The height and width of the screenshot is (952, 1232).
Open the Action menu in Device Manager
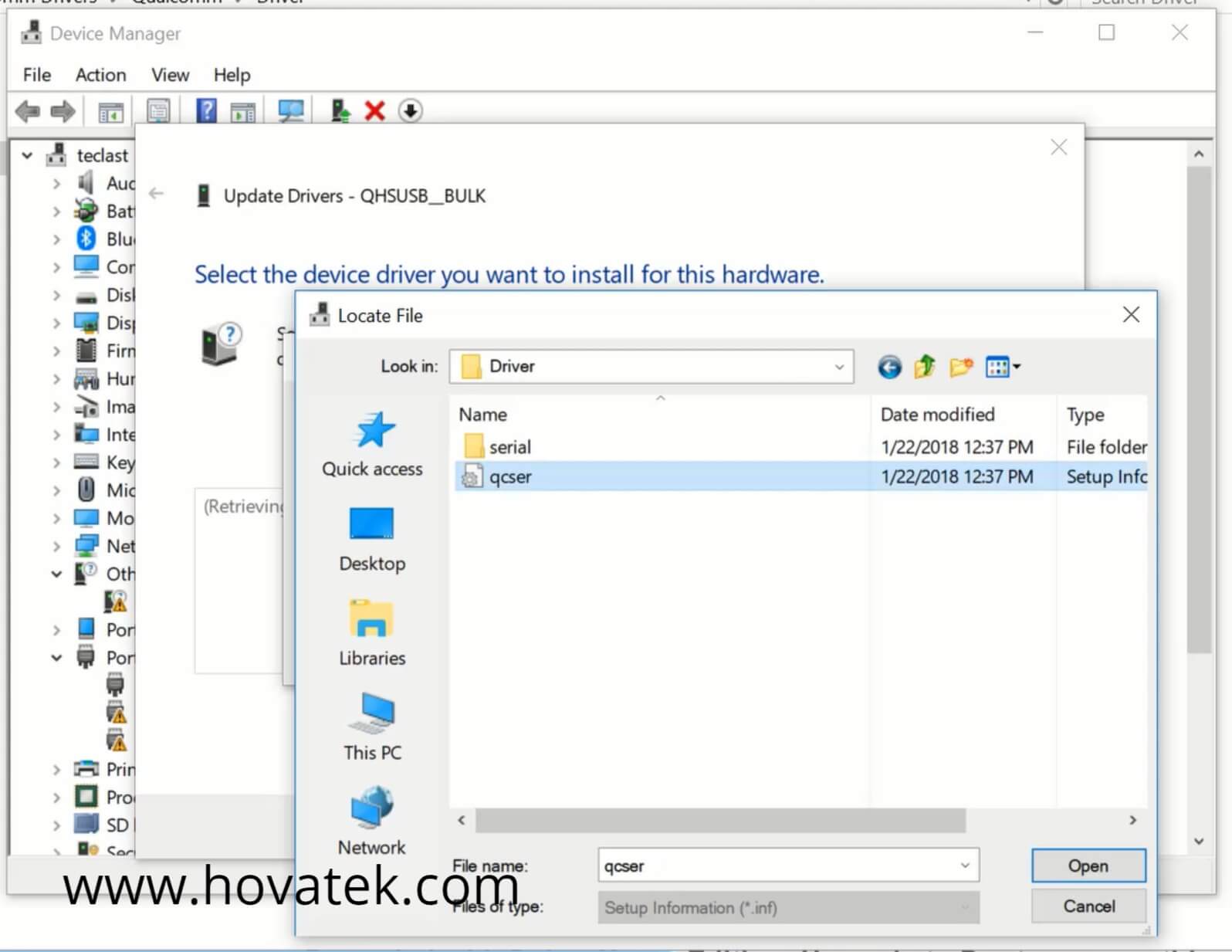point(100,75)
